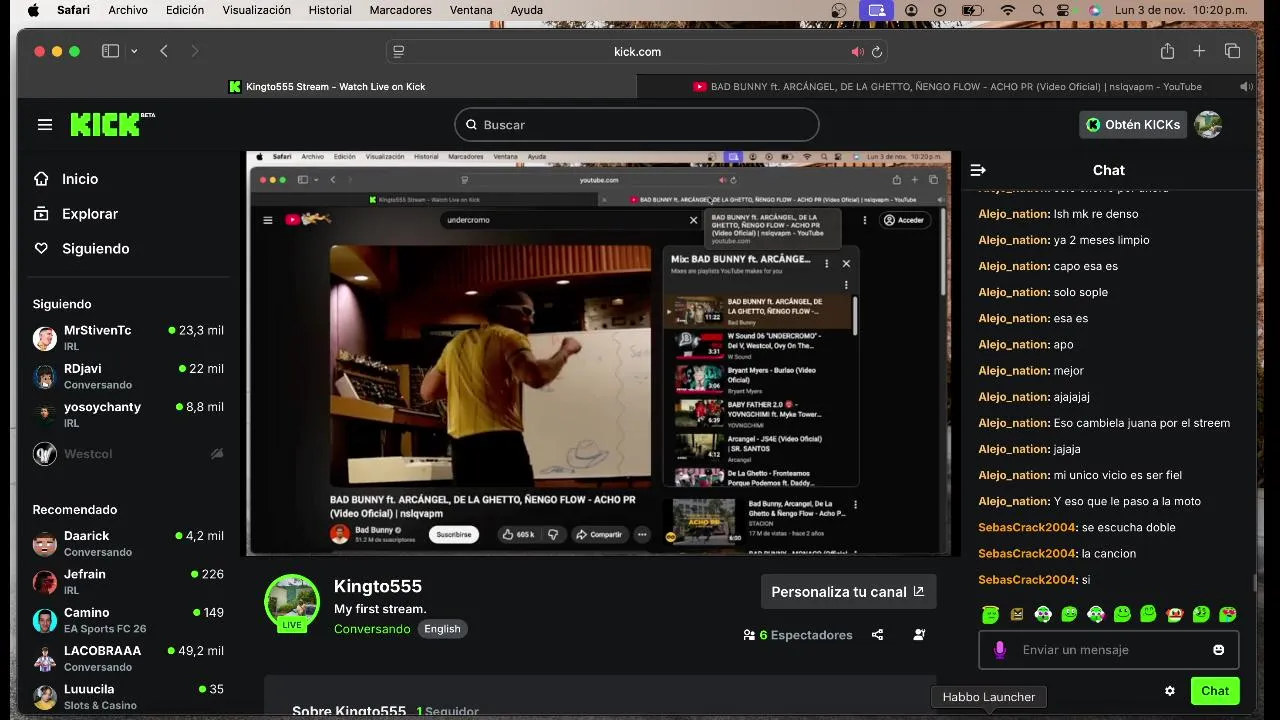Click Personaliza tu canal button
The width and height of the screenshot is (1280, 720).
pos(848,592)
